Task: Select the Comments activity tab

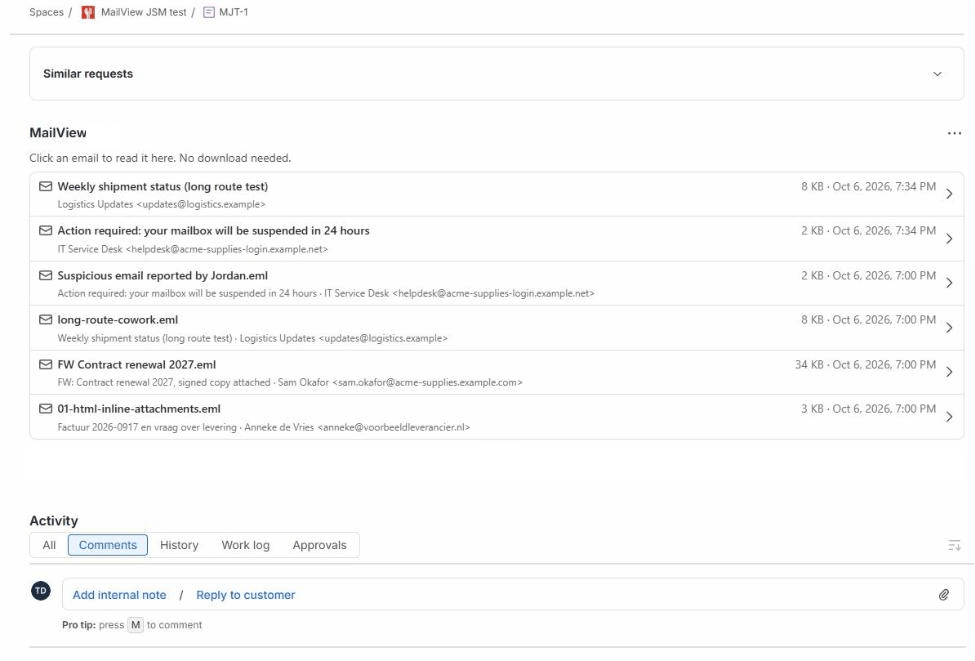Action: 108,545
